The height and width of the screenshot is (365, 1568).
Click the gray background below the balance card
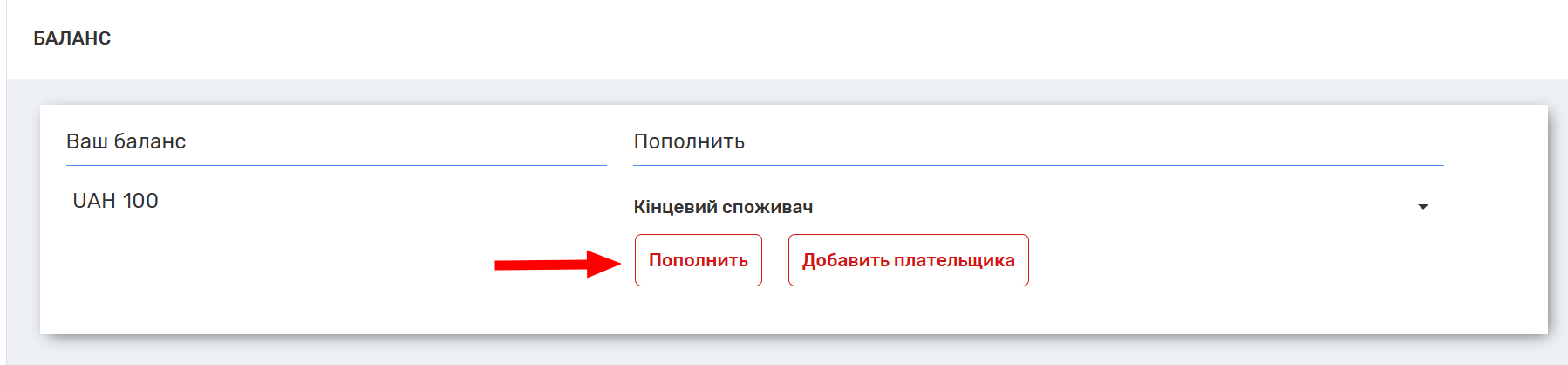pos(785,351)
